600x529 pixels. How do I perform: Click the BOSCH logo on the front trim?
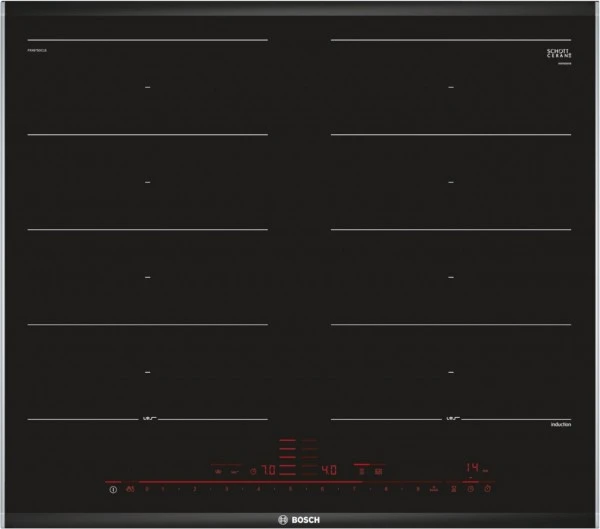tap(300, 517)
